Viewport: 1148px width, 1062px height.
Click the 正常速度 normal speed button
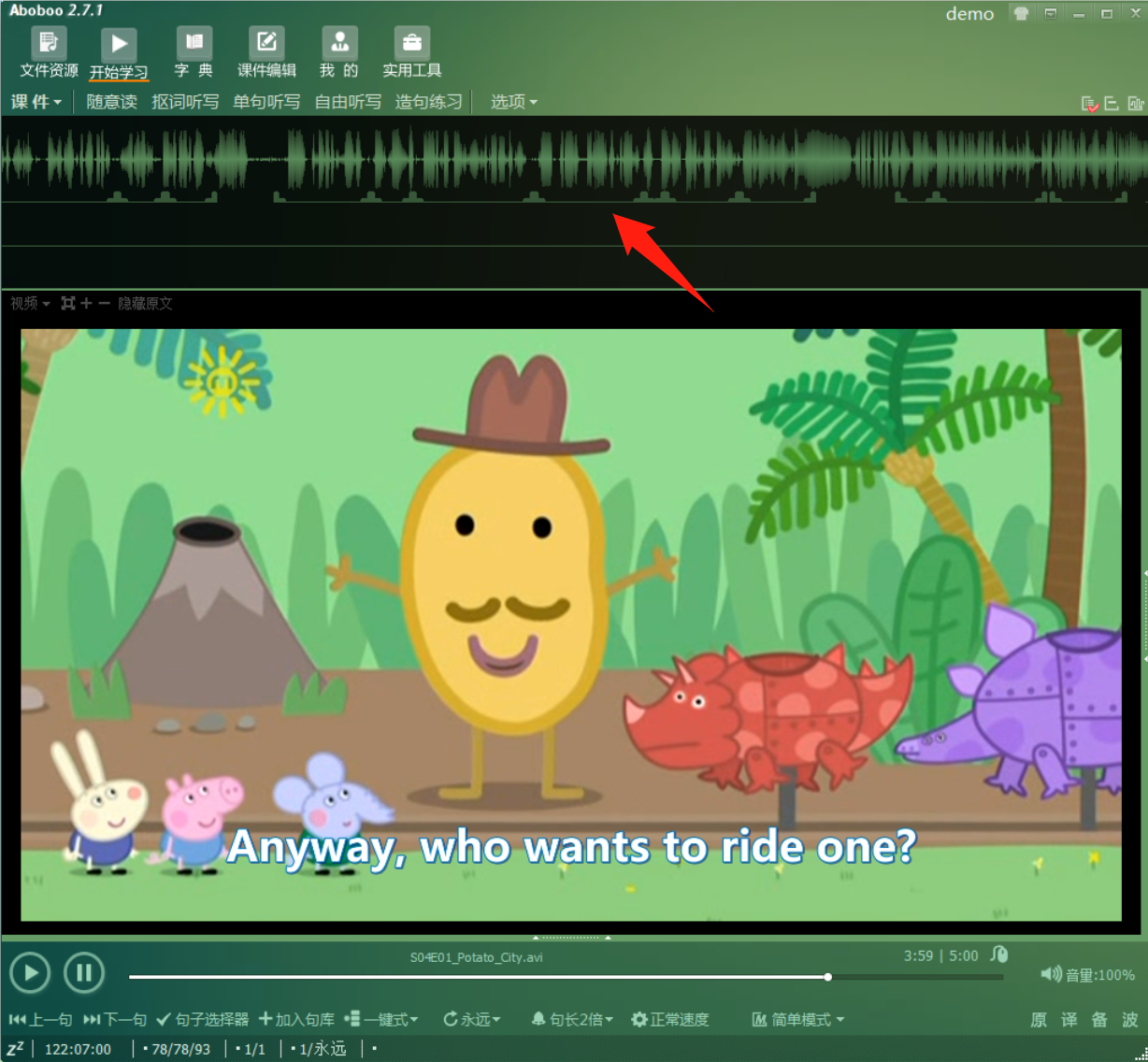(x=670, y=1019)
